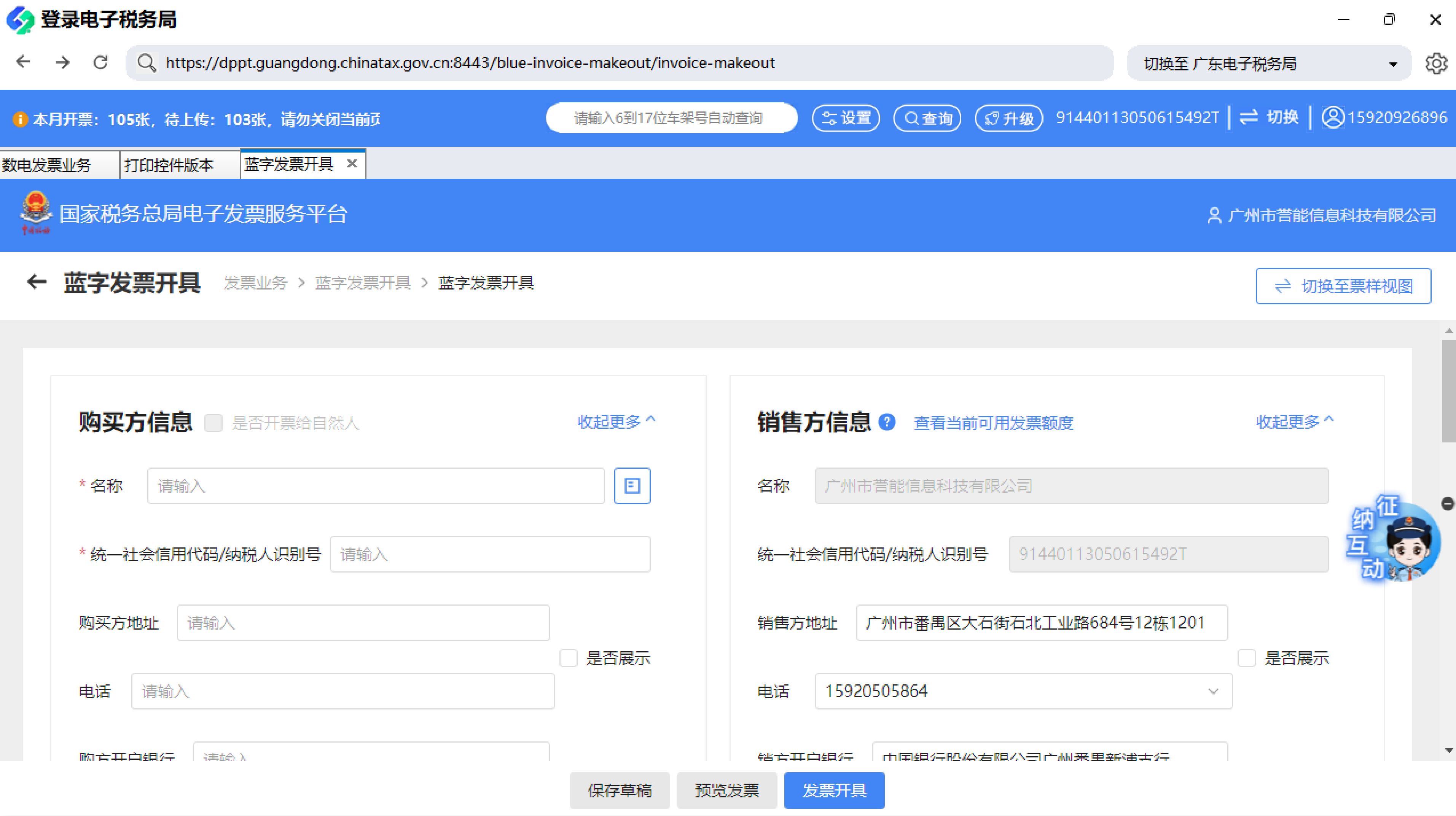Enable seller 是否展示 checkbox

pyautogui.click(x=1246, y=658)
